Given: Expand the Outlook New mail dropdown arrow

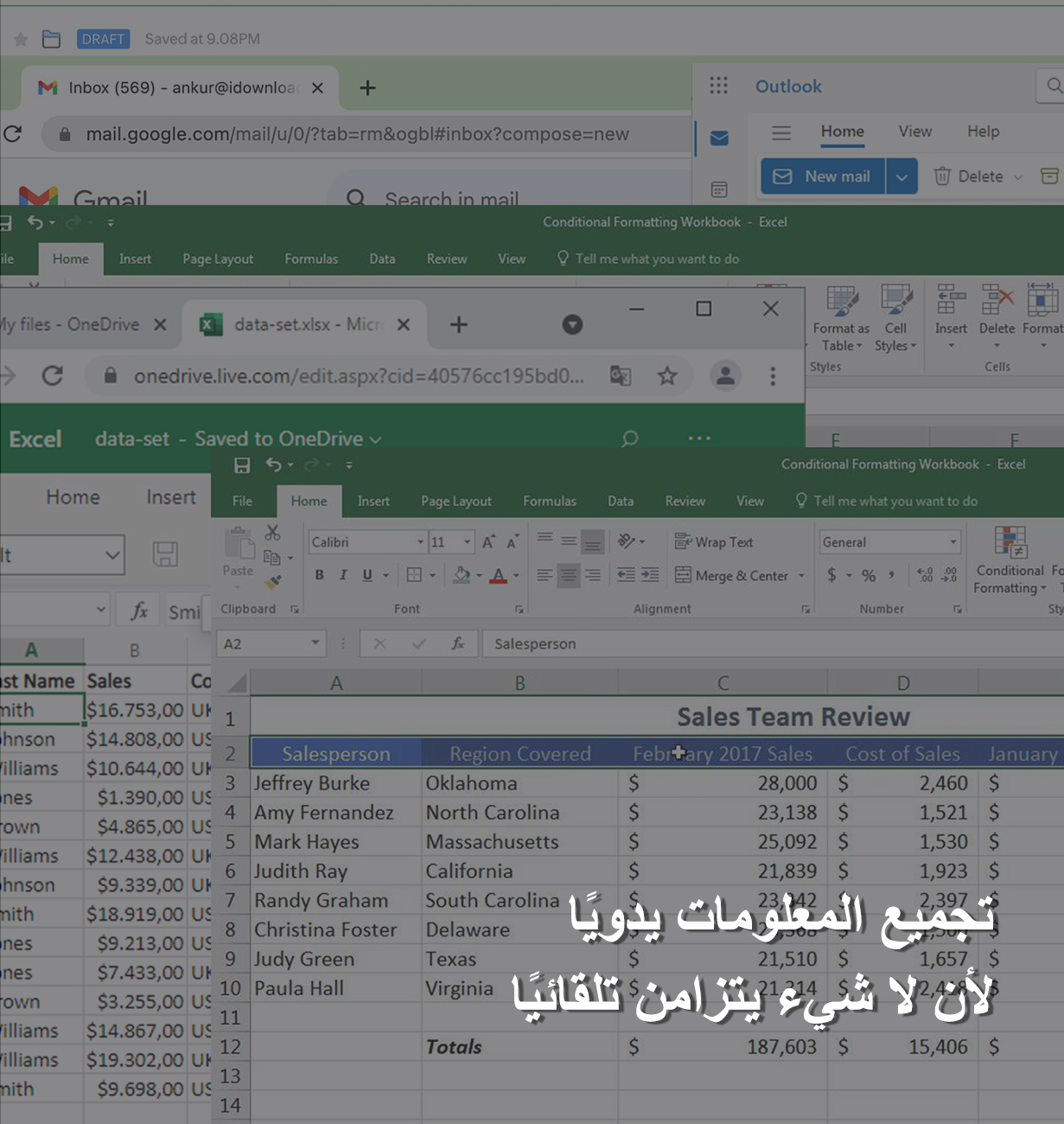Looking at the screenshot, I should 902,176.
